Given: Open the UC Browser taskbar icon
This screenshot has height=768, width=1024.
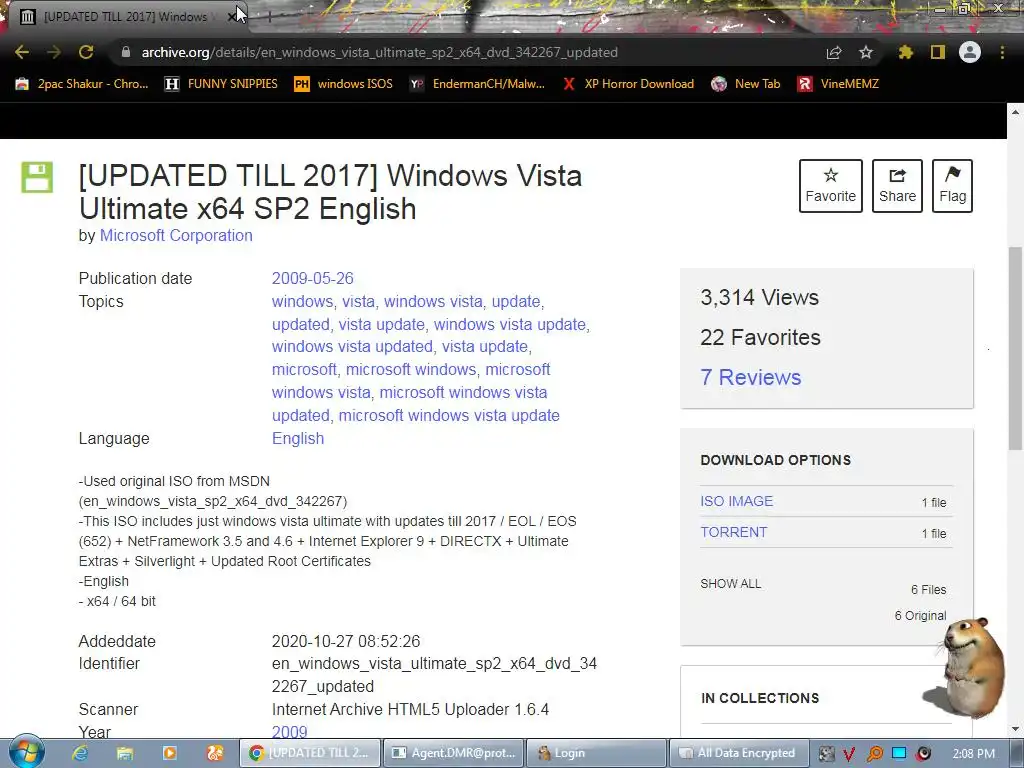Looking at the screenshot, I should pyautogui.click(x=215, y=753).
